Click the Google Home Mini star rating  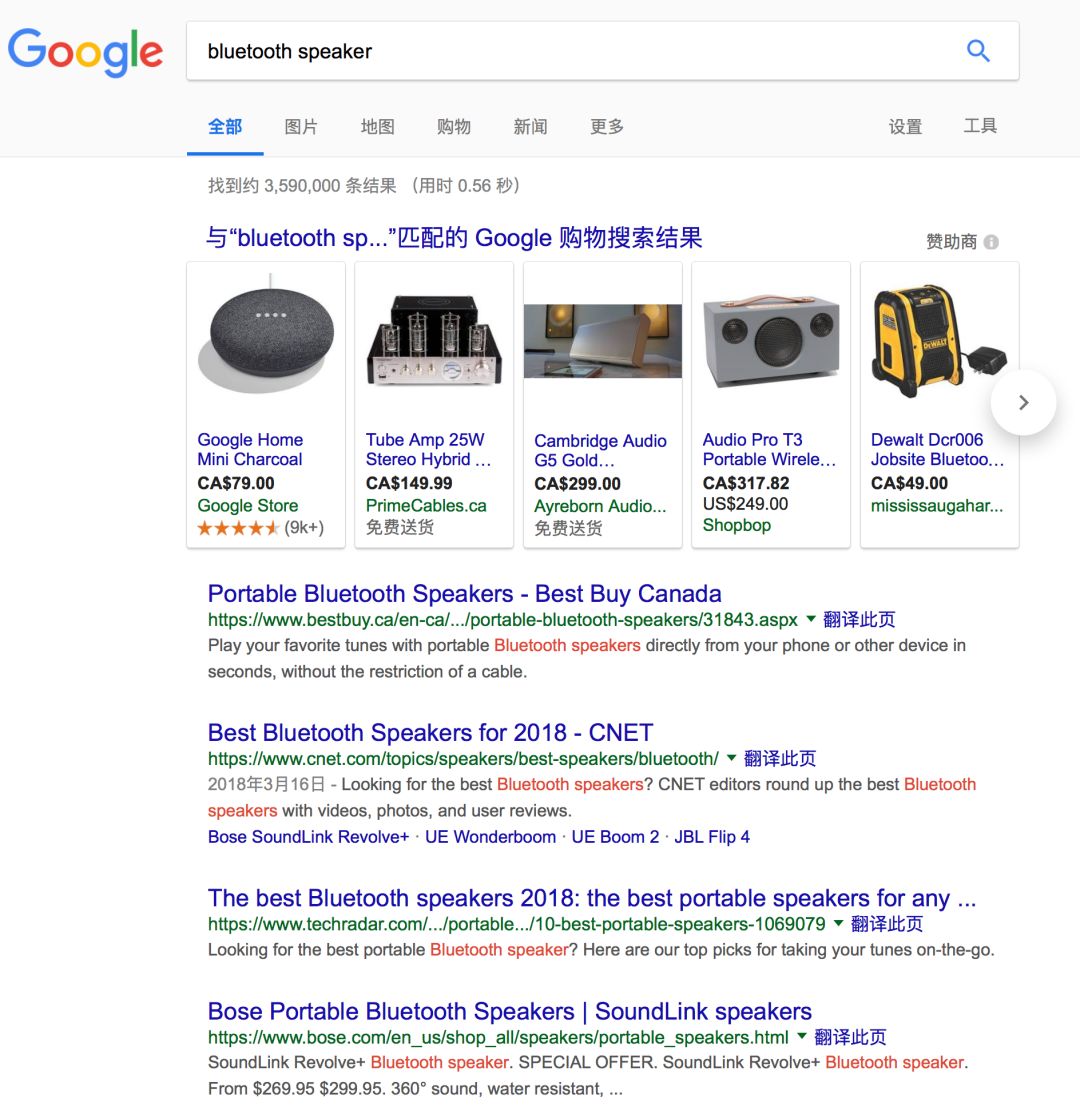click(238, 528)
